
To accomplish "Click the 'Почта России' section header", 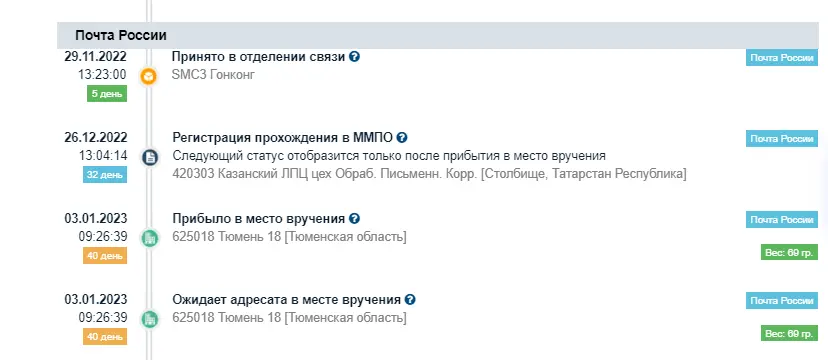I will (438, 35).
